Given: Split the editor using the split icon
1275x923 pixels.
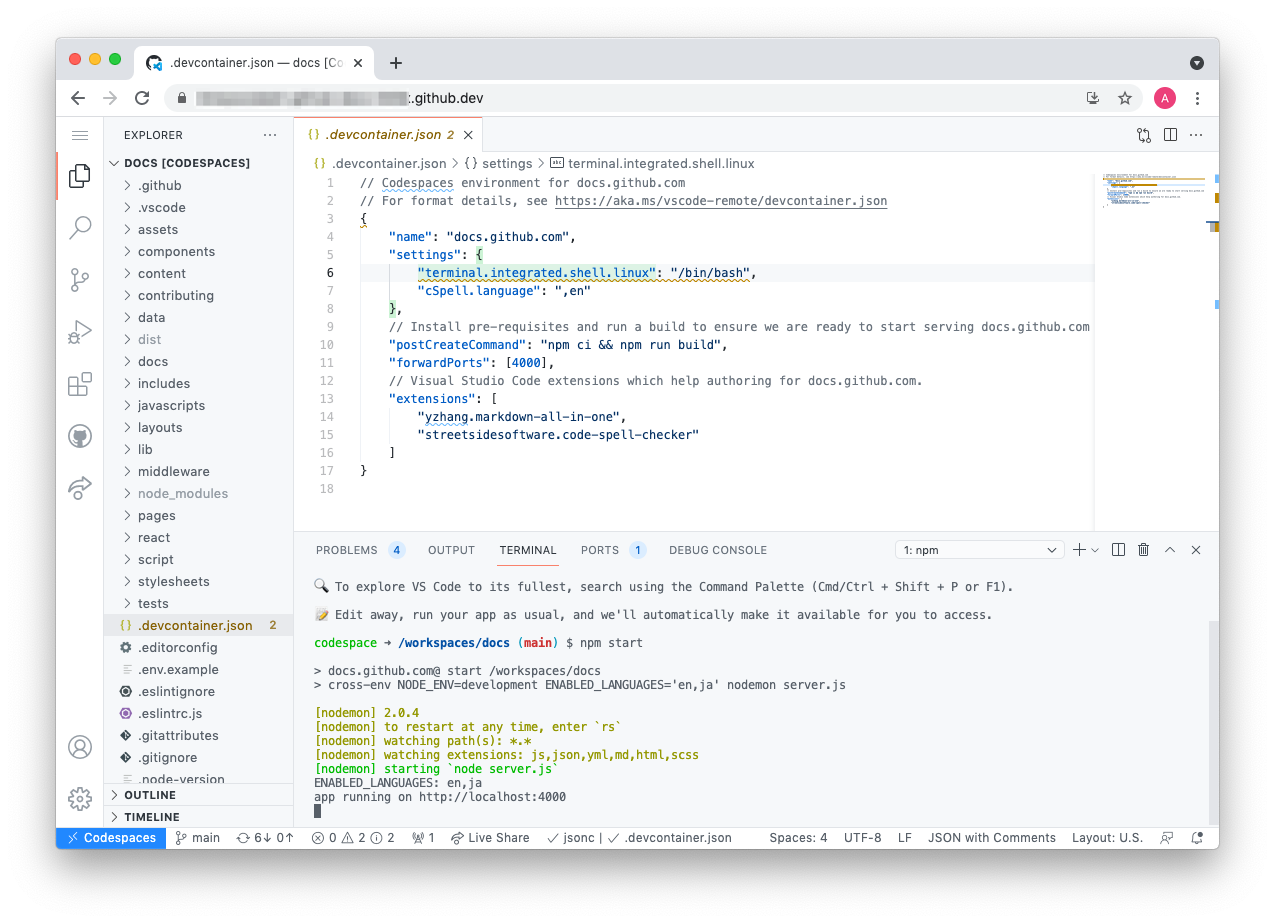Looking at the screenshot, I should click(1170, 134).
